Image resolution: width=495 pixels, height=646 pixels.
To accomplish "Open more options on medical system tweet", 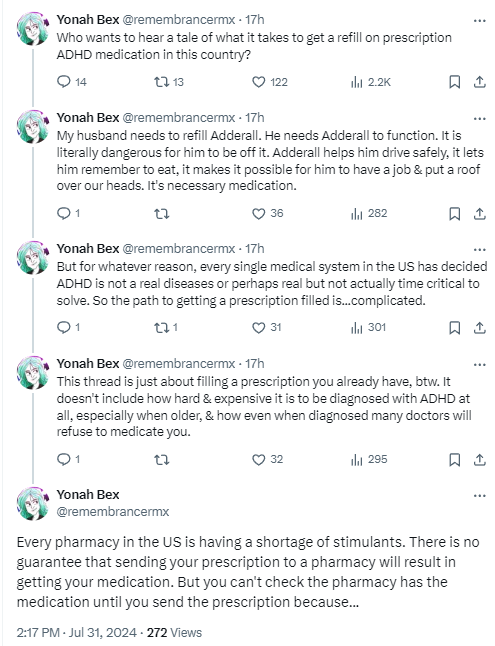I will tap(480, 250).
